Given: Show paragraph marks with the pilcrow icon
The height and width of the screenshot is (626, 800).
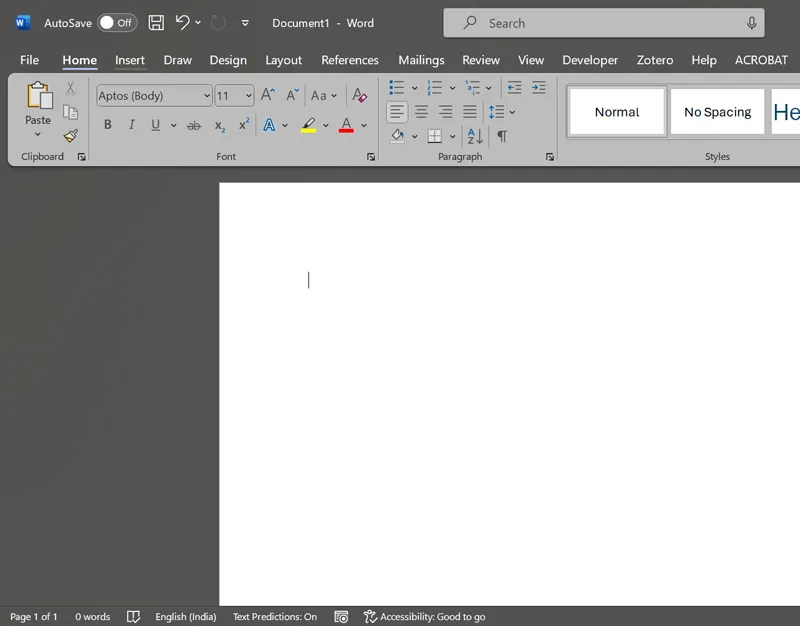Looking at the screenshot, I should (501, 135).
